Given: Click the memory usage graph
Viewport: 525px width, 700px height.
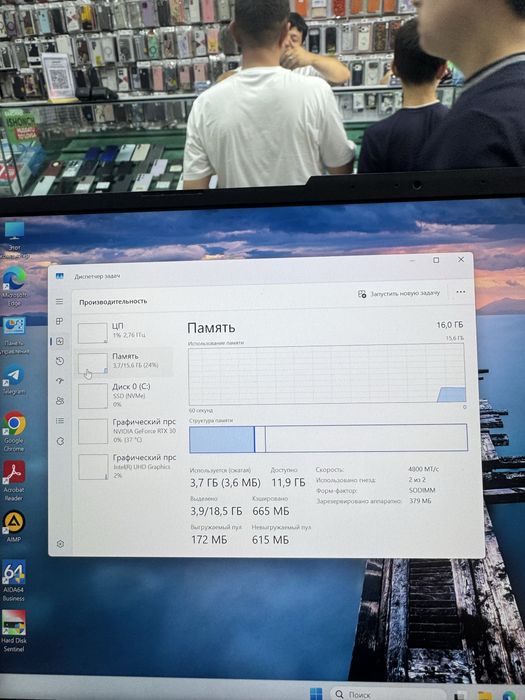Looking at the screenshot, I should click(x=327, y=375).
